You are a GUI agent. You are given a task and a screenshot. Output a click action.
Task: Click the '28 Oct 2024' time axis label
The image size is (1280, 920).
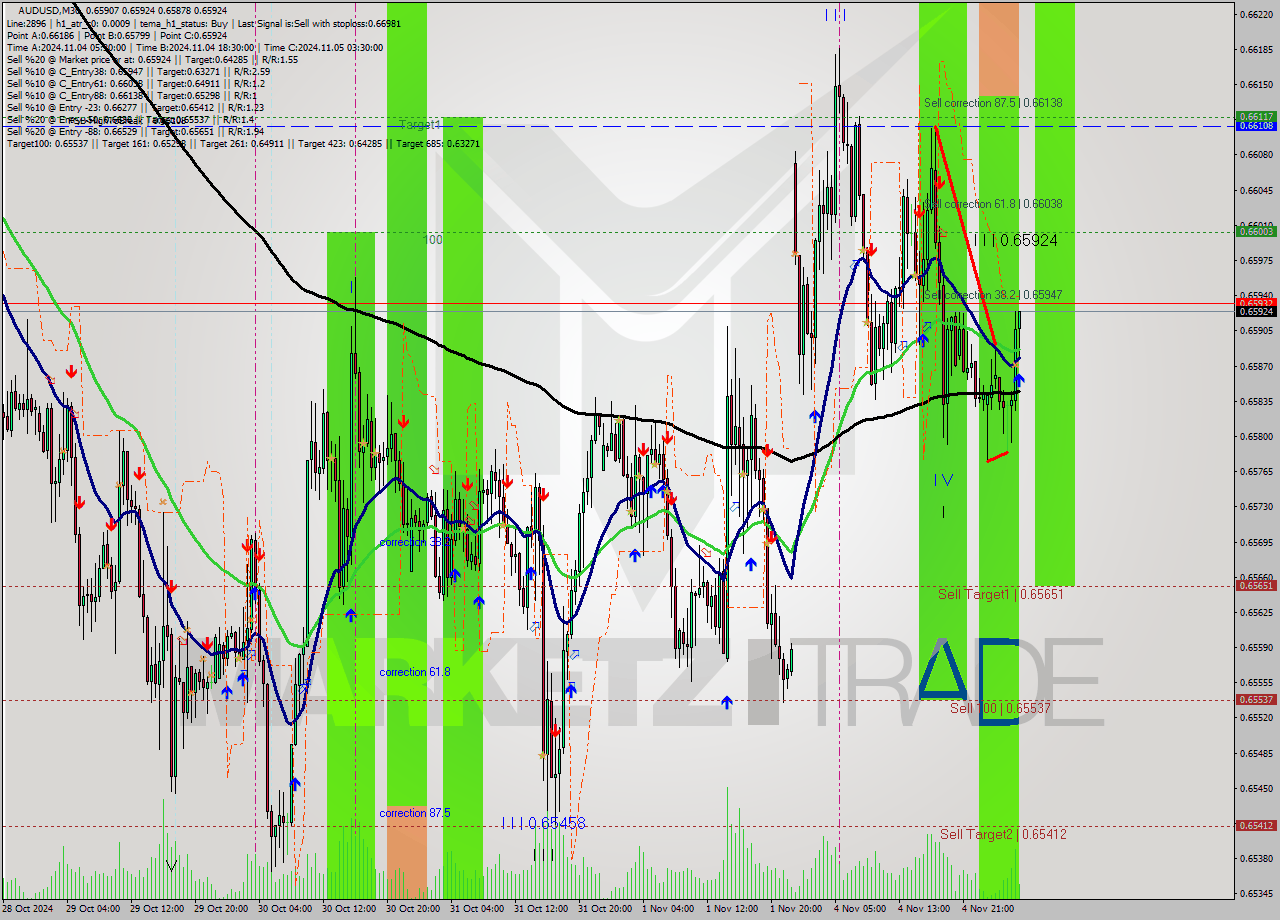pyautogui.click(x=28, y=909)
